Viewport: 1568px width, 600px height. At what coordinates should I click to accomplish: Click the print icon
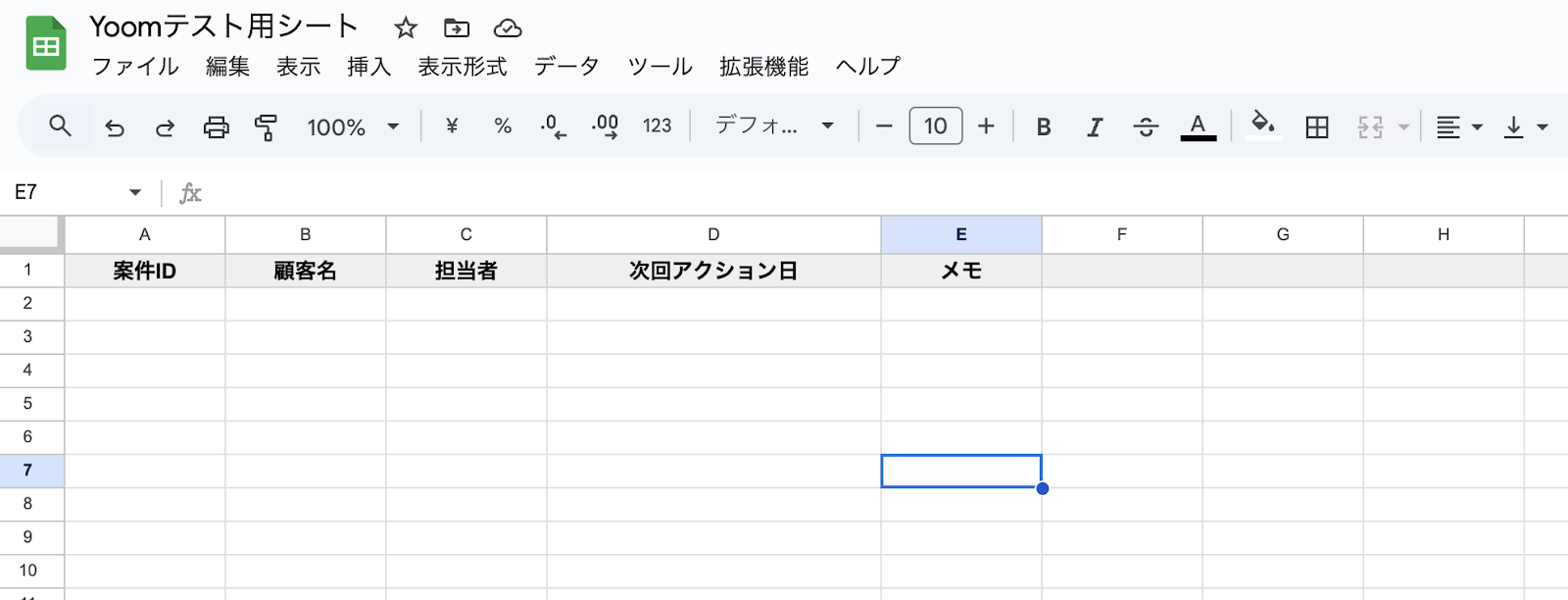point(216,126)
